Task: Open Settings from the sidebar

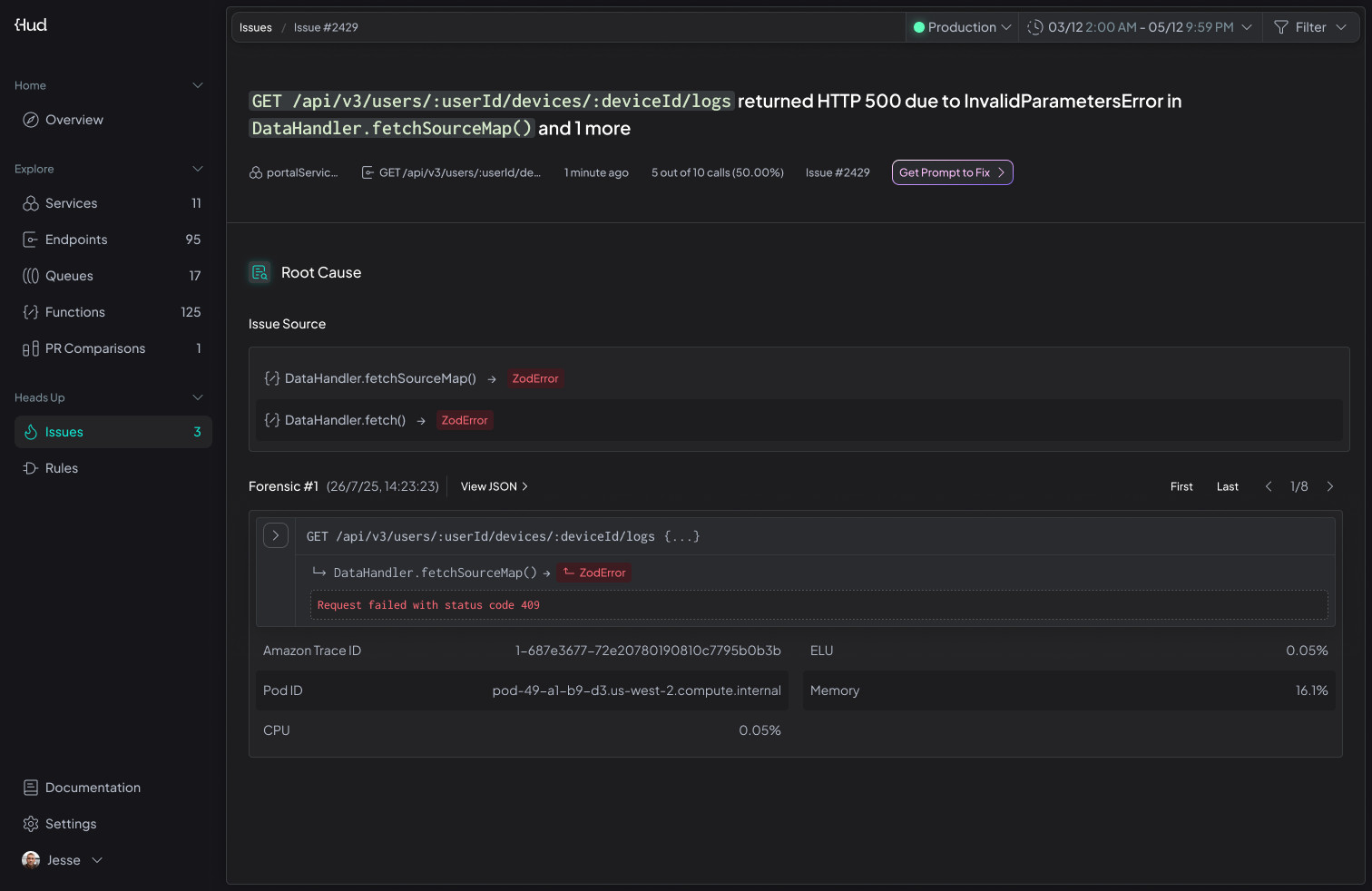Action: point(70,824)
